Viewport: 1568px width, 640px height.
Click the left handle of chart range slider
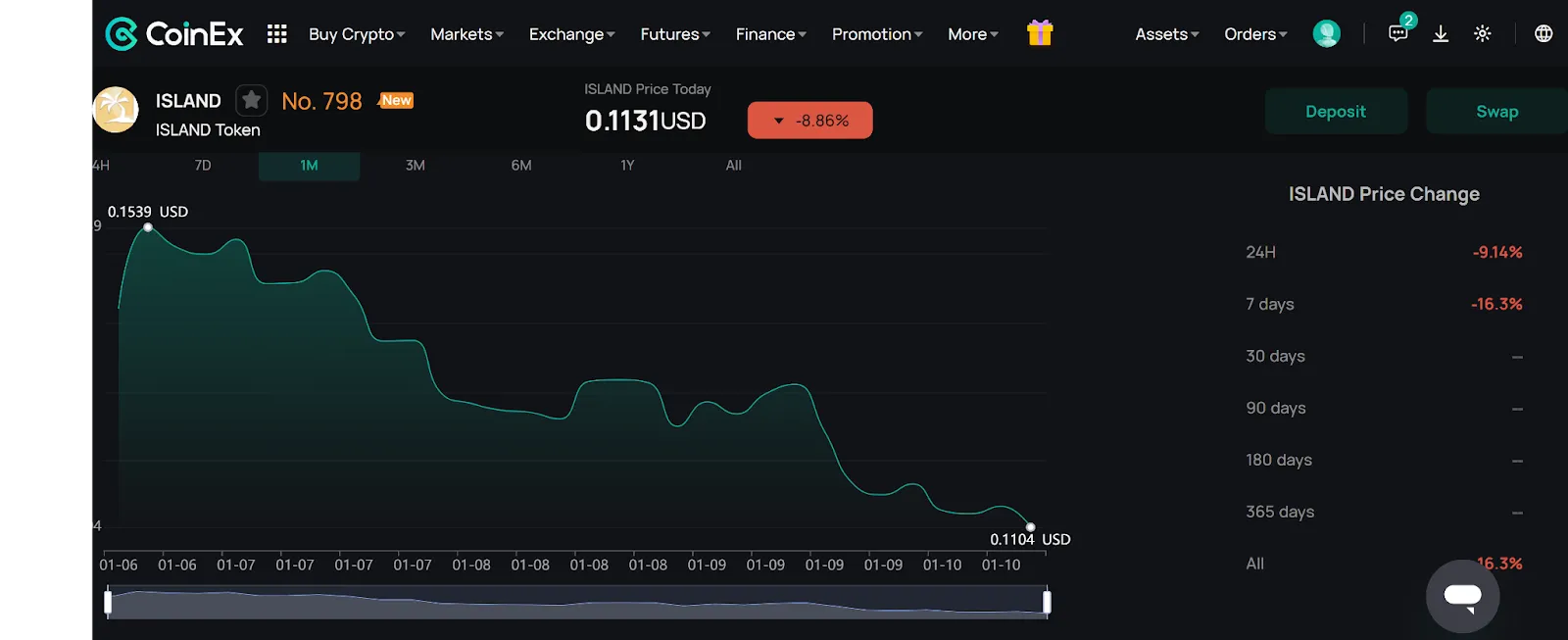[108, 602]
